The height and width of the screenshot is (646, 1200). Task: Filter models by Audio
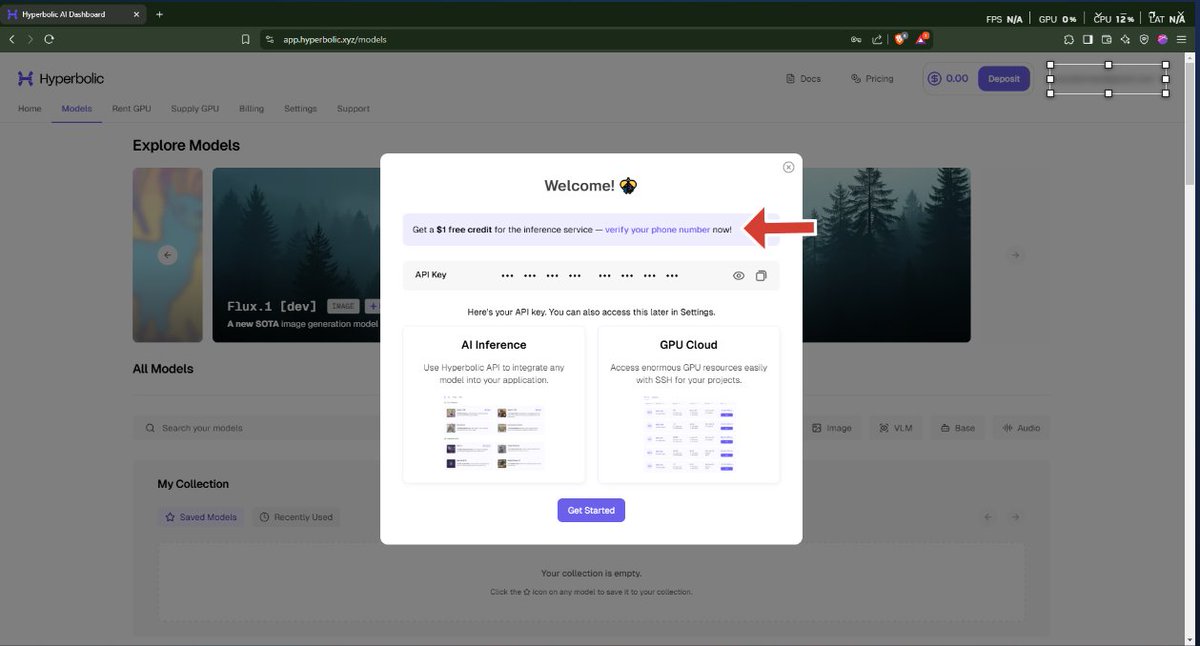tap(1021, 428)
